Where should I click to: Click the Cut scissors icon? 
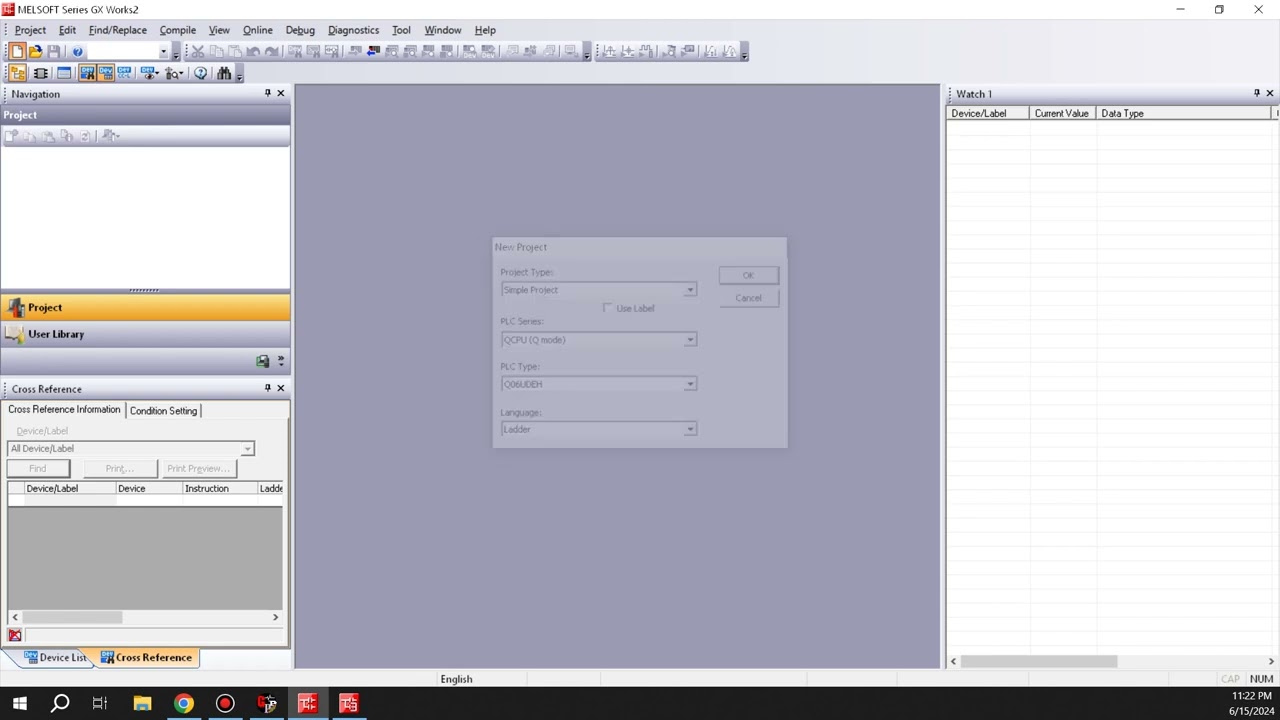click(x=197, y=51)
